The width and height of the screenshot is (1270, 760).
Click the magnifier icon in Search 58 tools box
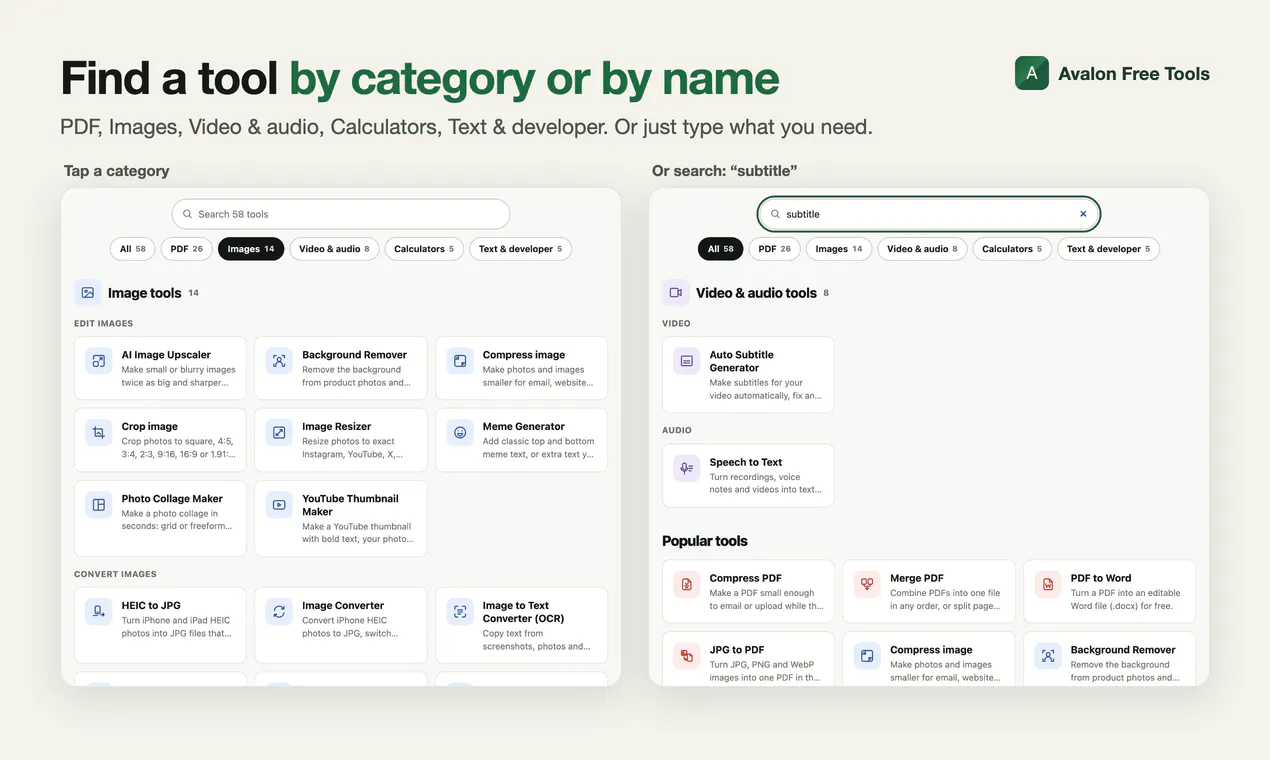point(187,214)
